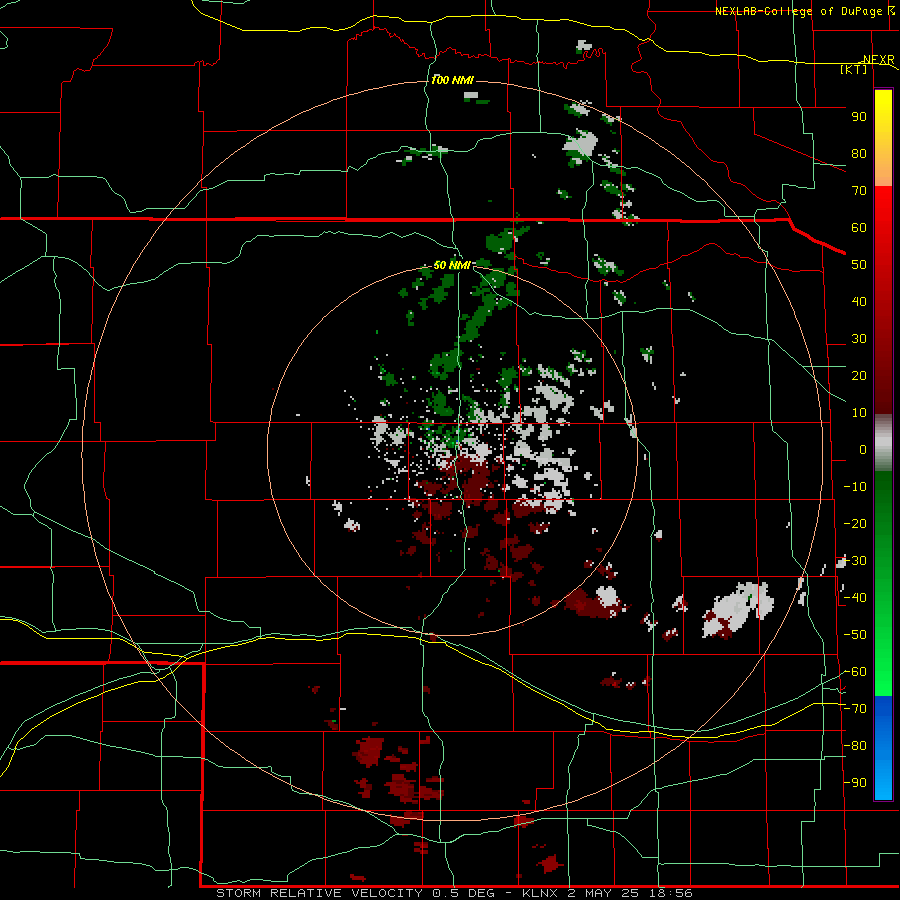Pick the green segment of the color bar

(883, 583)
